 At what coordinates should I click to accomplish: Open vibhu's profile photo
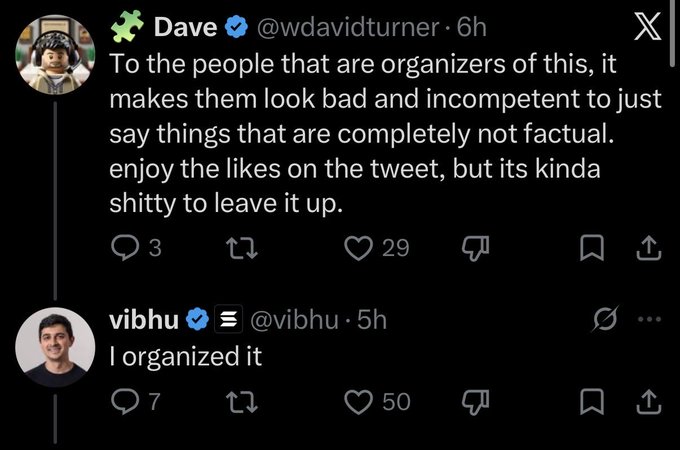[x=55, y=347]
